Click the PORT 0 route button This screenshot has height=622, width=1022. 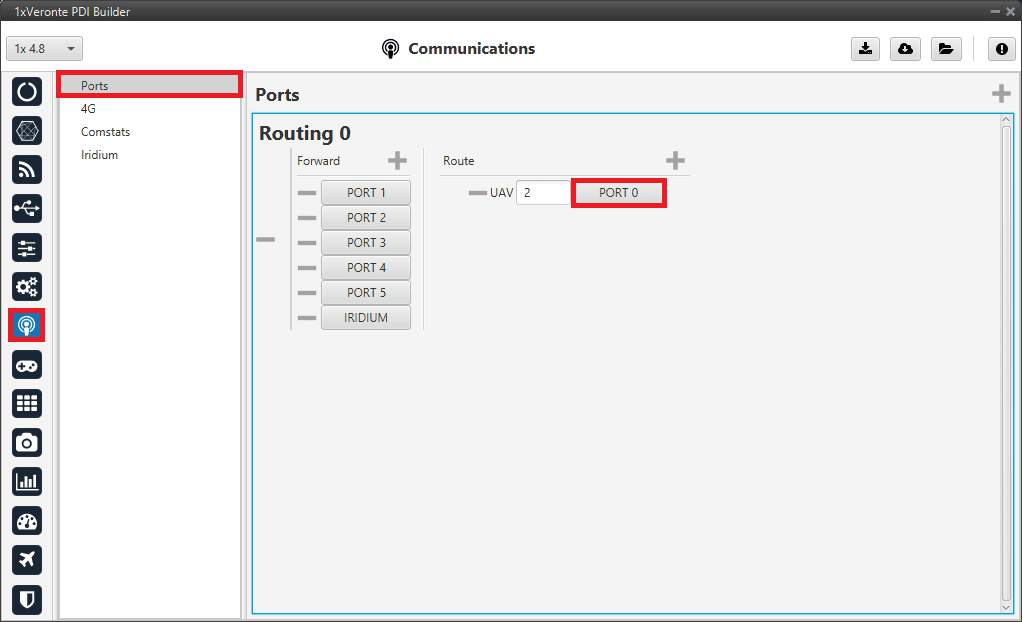618,193
